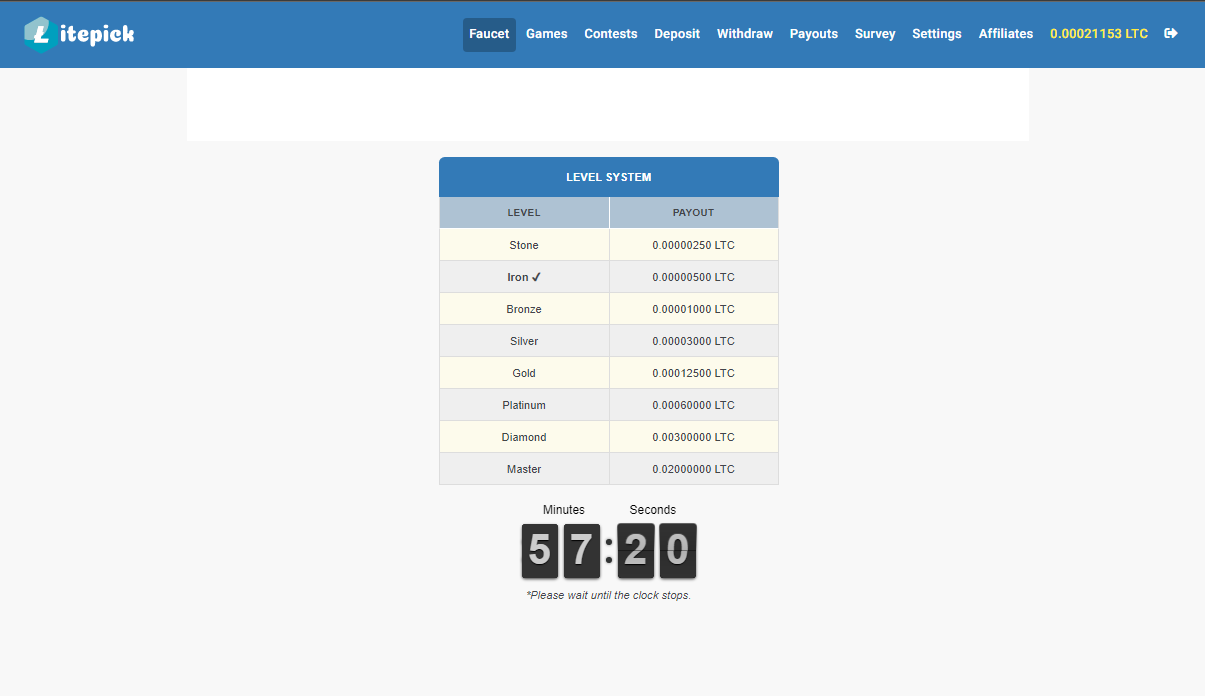The image size is (1205, 696).
Task: Open the Contests page
Action: point(611,34)
